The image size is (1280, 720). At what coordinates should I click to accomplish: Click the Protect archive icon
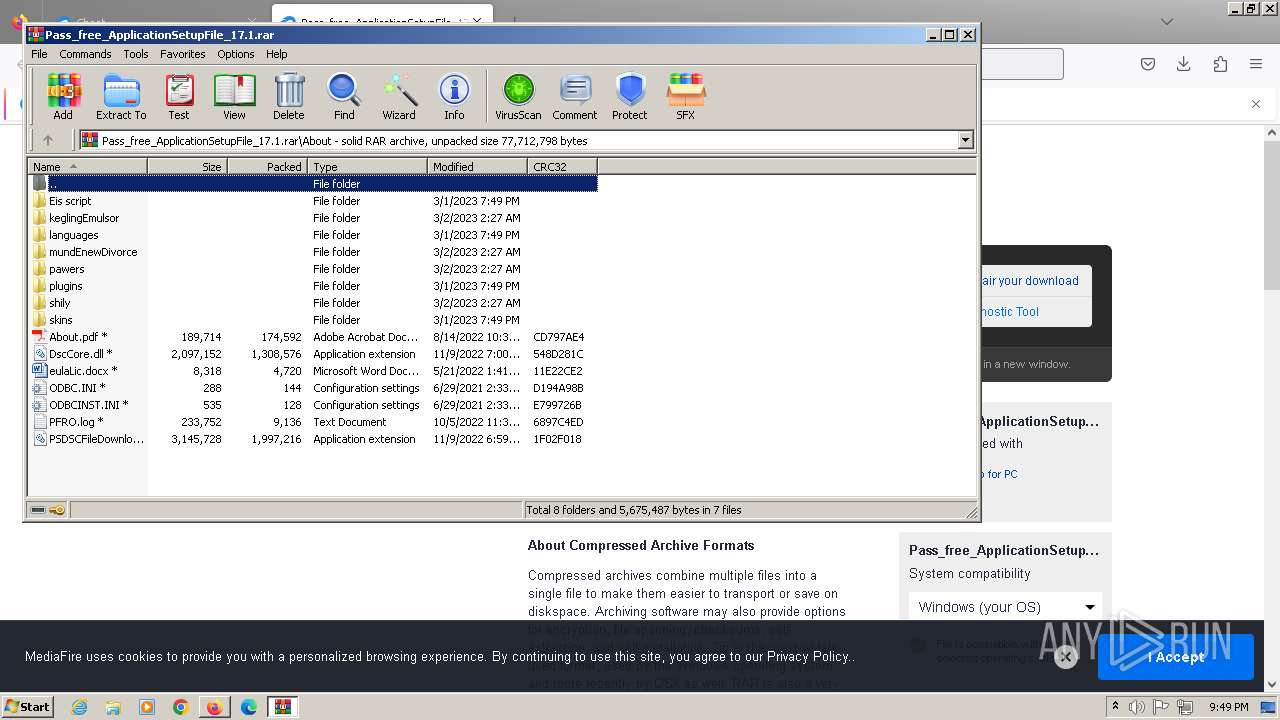point(630,97)
